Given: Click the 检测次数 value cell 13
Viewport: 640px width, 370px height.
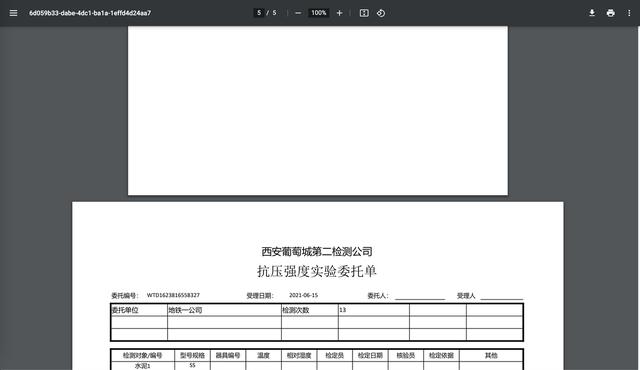Looking at the screenshot, I should click(x=373, y=310).
